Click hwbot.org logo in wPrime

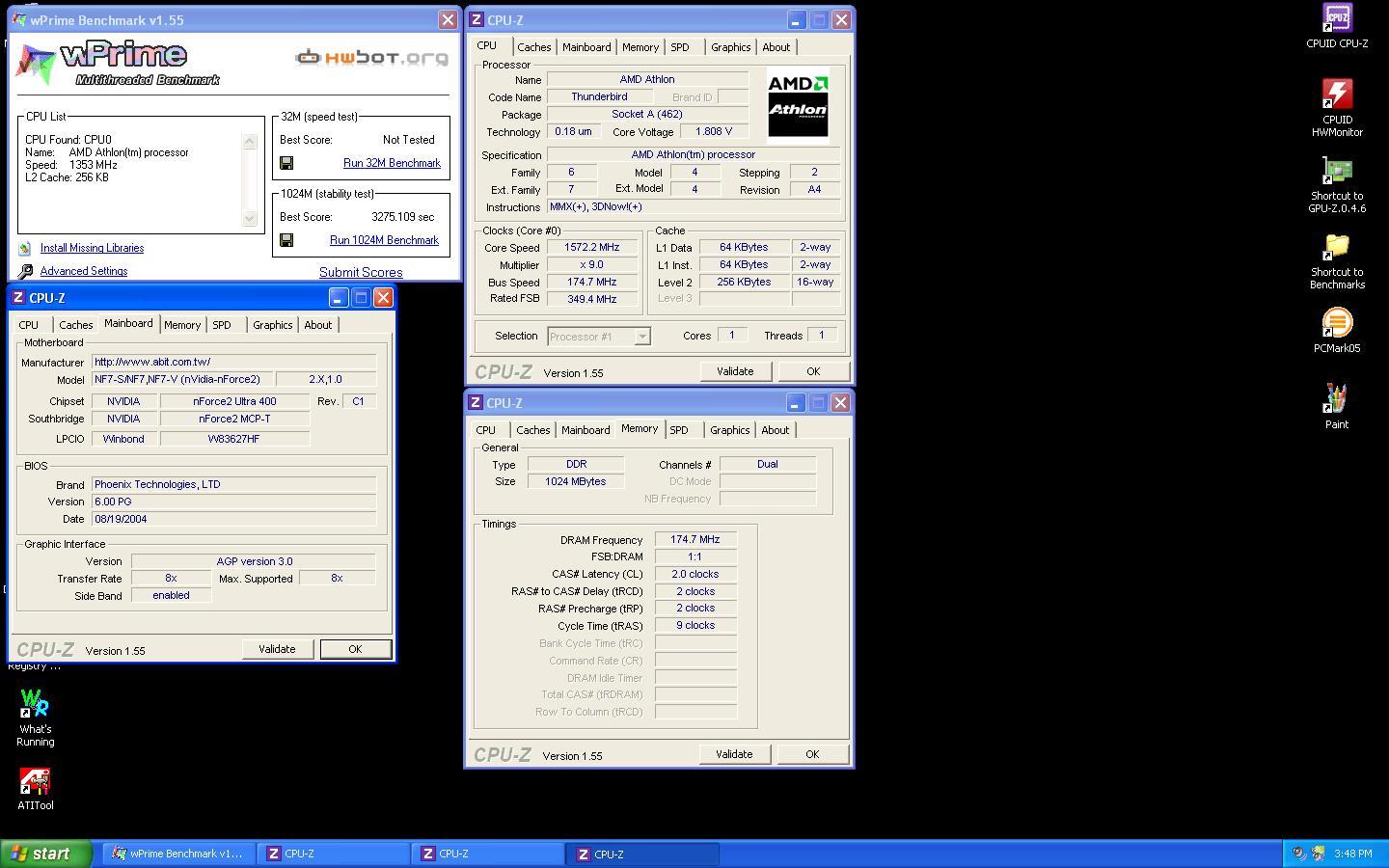click(371, 58)
